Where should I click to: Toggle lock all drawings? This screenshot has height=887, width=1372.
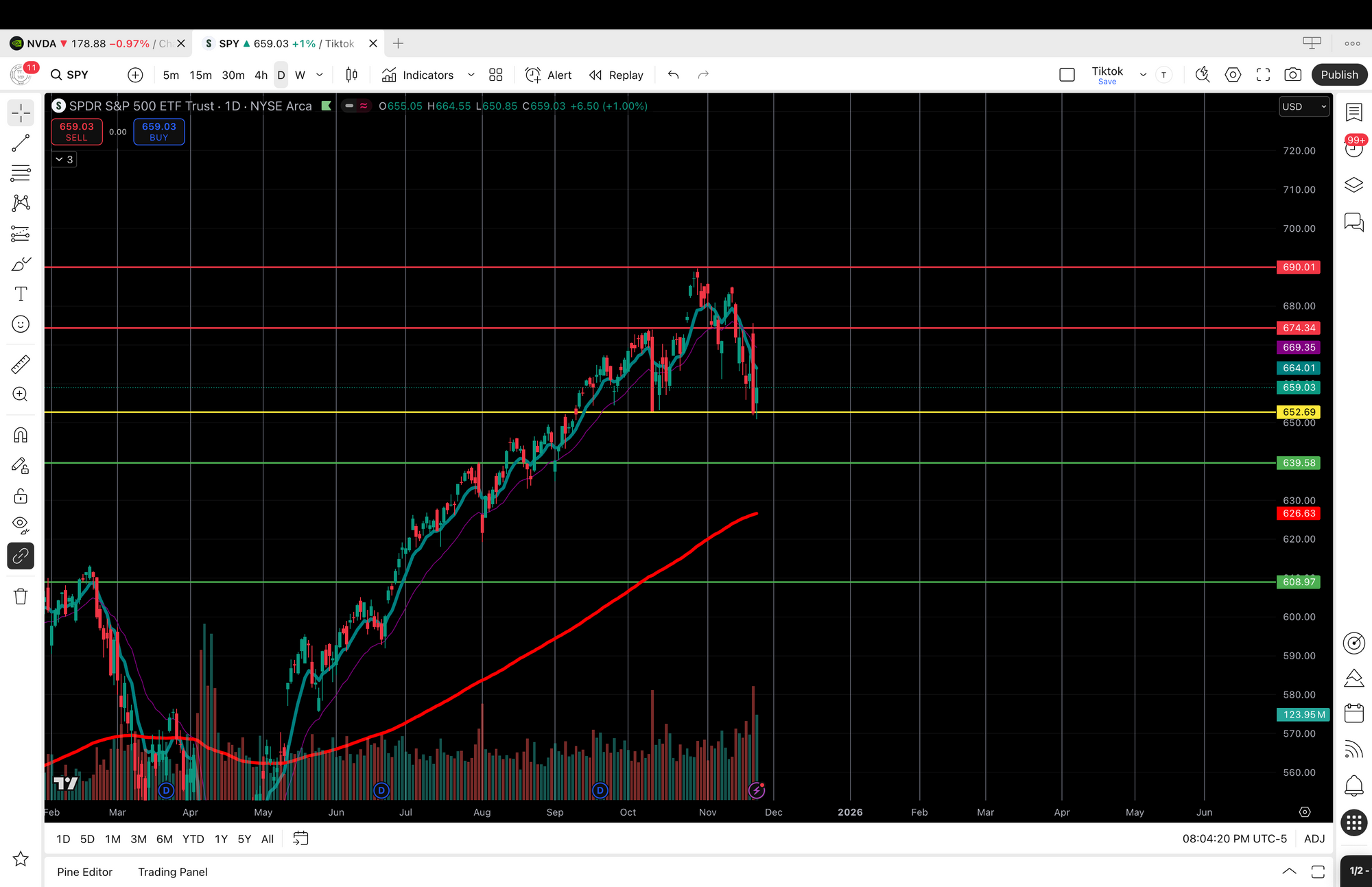[21, 496]
